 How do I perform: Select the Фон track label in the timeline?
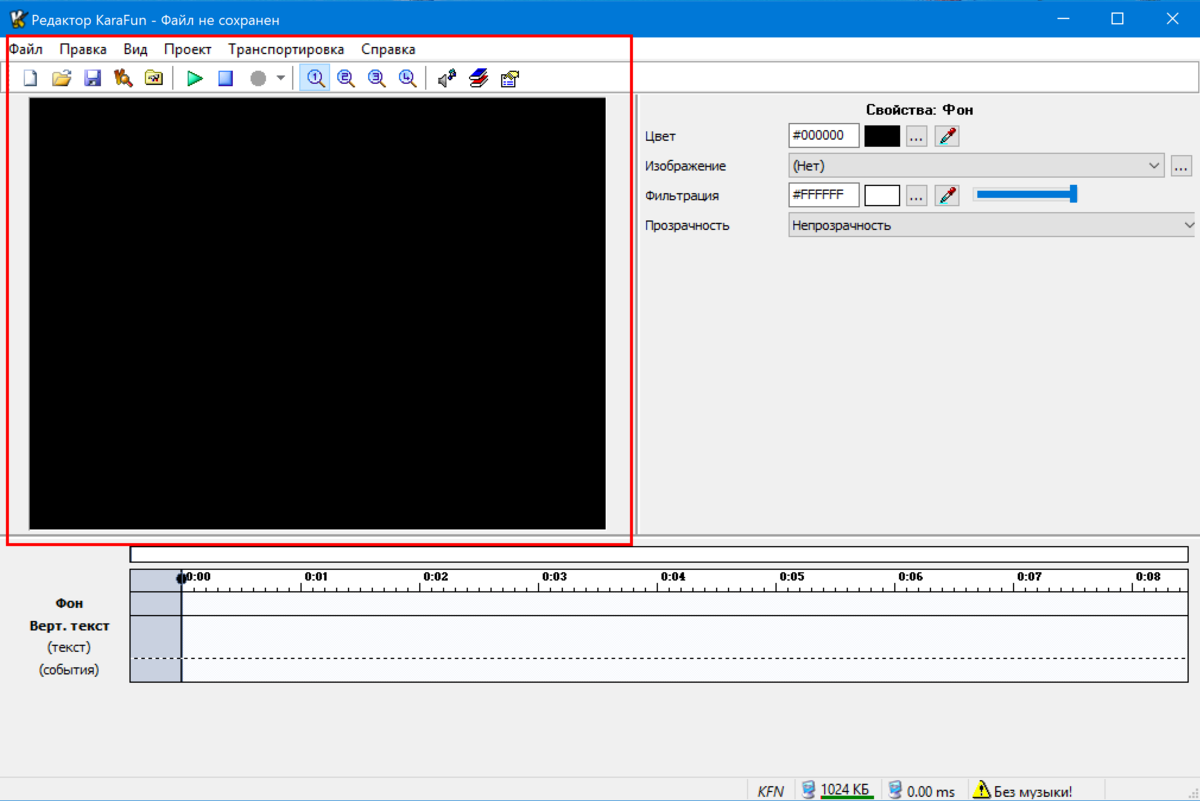click(70, 603)
